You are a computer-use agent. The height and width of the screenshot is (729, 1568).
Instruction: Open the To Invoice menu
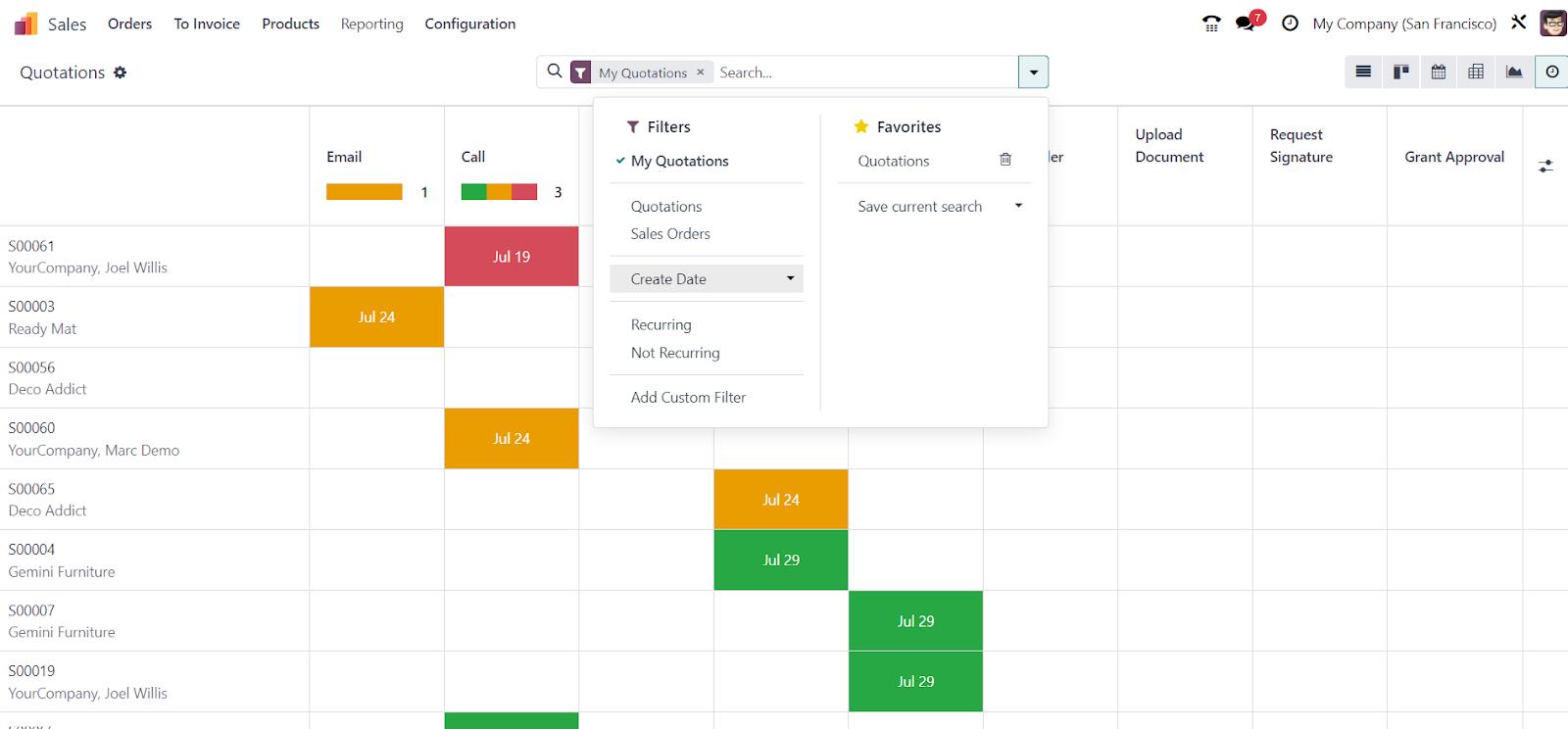(207, 24)
